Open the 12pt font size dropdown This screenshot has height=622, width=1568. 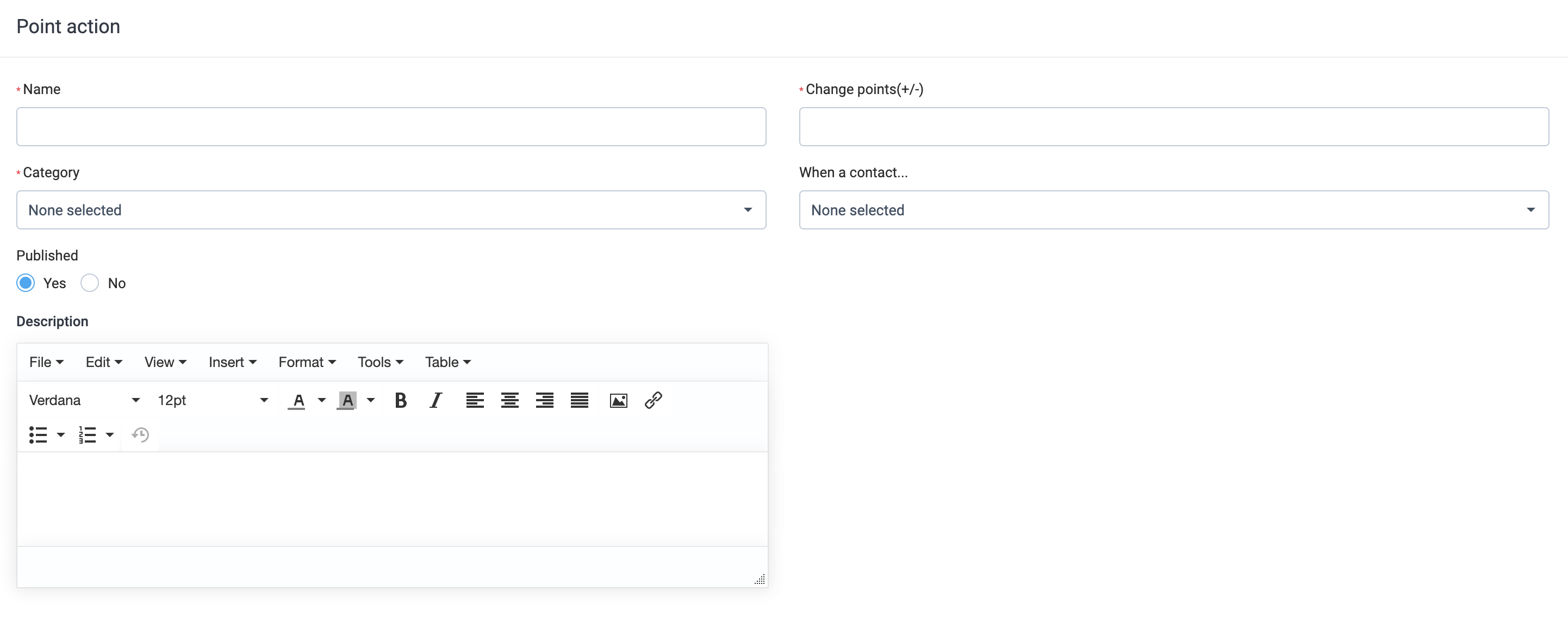coord(213,401)
